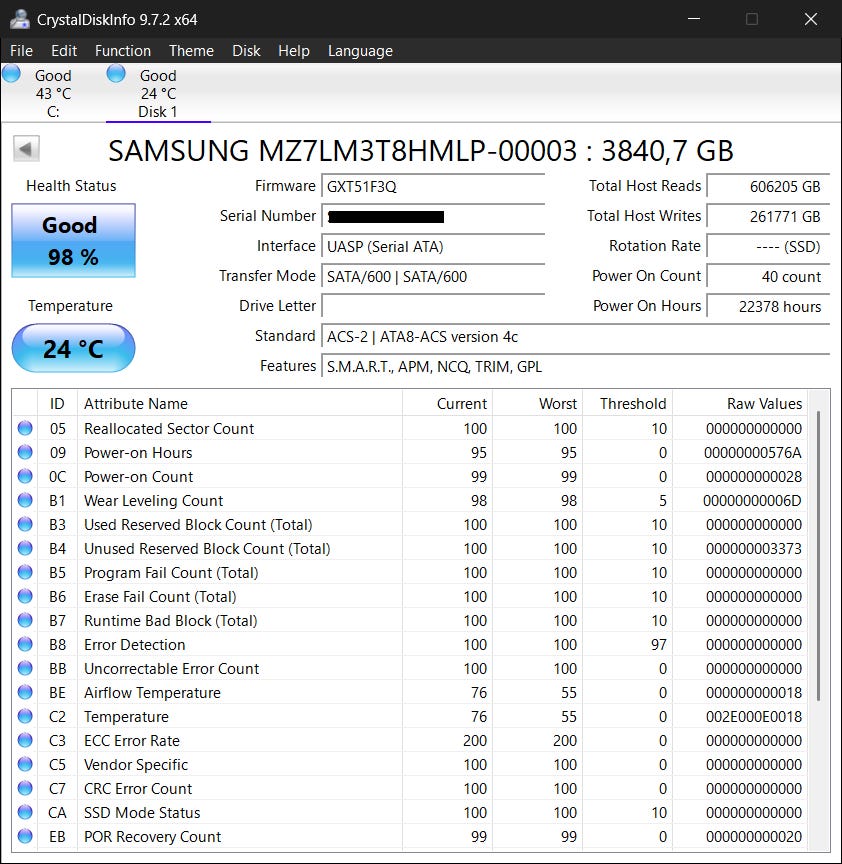Open the Function menu
The height and width of the screenshot is (864, 842).
tap(123, 51)
